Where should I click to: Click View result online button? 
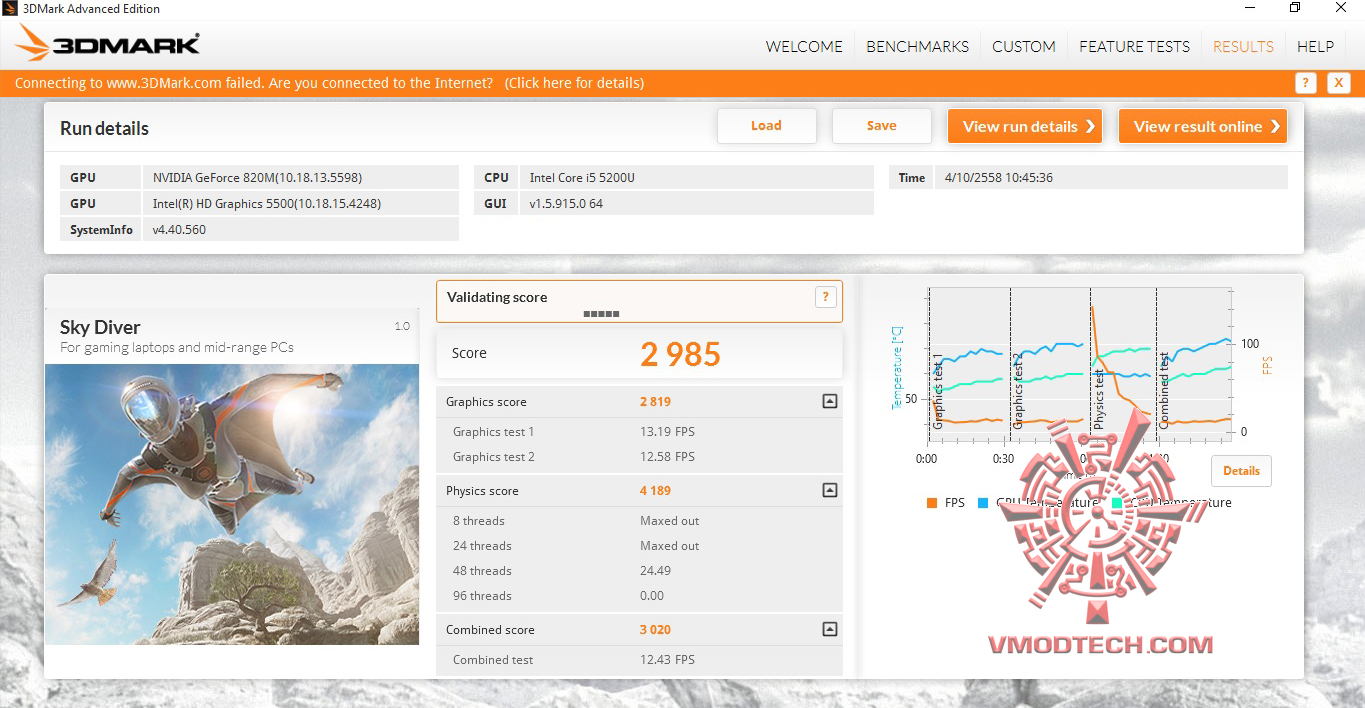point(1203,126)
